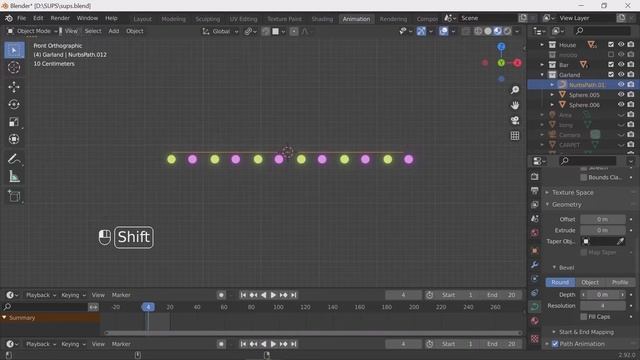Adjust the Offset value slider
The height and width of the screenshot is (360, 640).
tap(603, 220)
